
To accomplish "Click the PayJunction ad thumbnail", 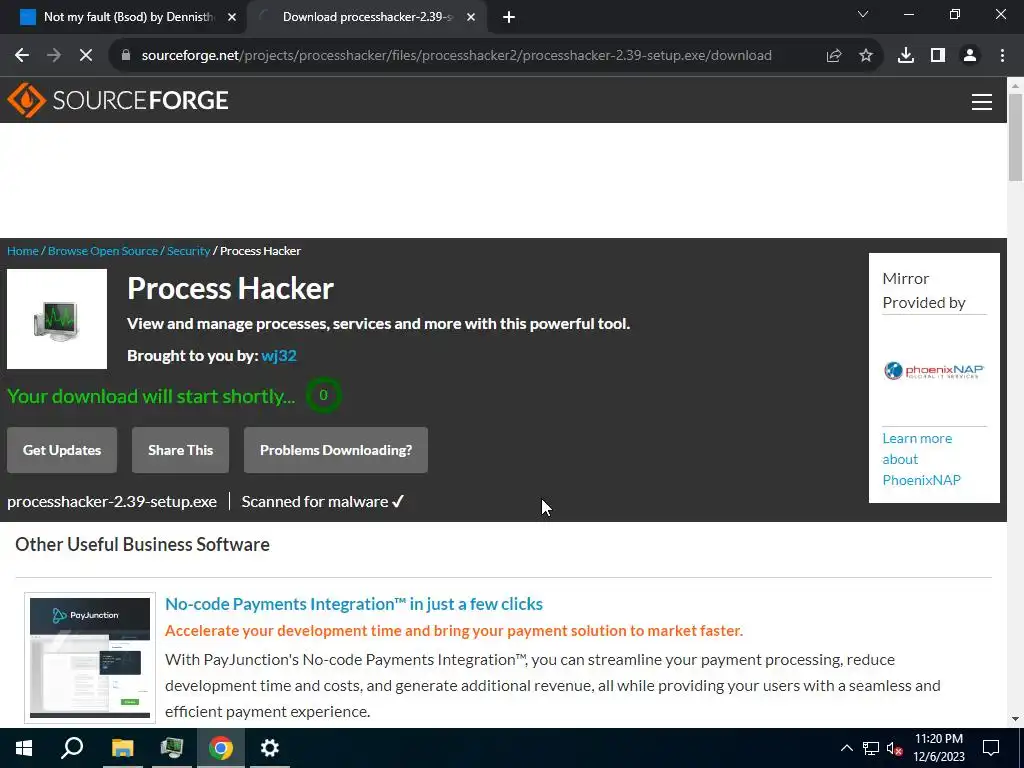I will pyautogui.click(x=90, y=658).
